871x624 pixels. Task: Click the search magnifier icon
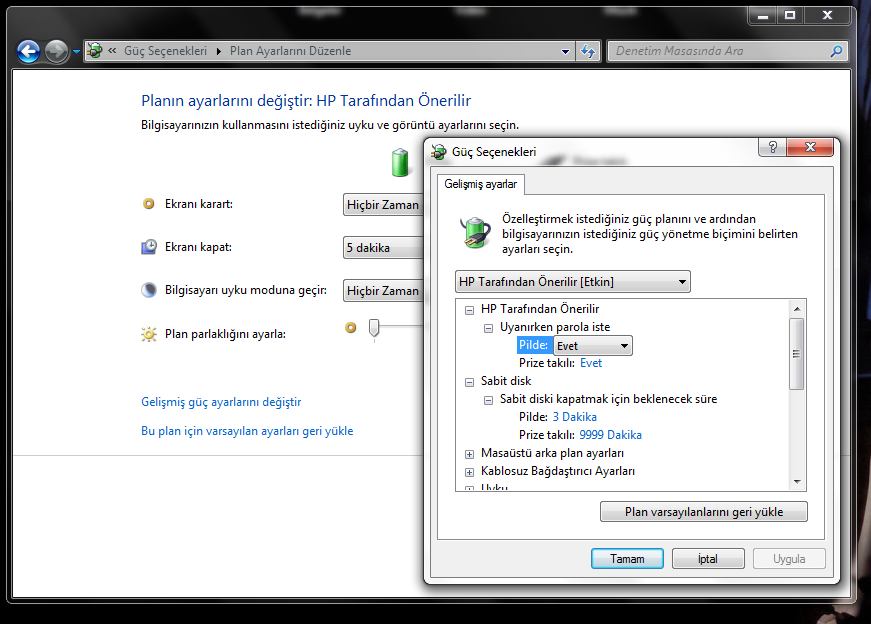tap(837, 51)
